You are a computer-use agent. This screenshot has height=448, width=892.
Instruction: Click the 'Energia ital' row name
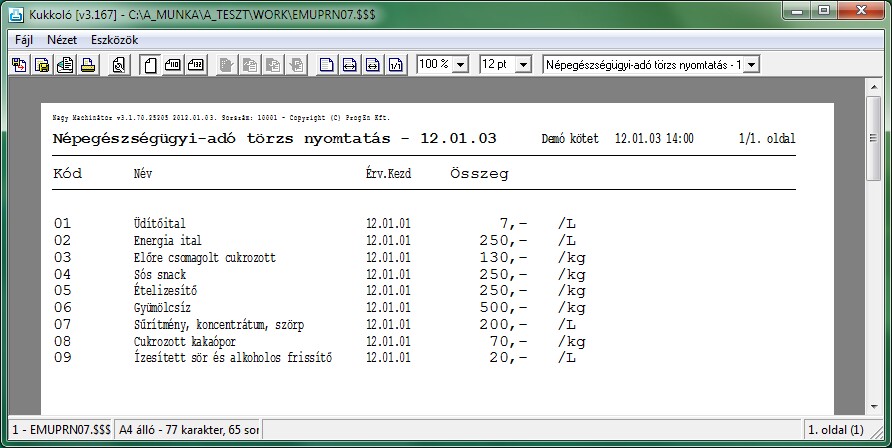167,240
